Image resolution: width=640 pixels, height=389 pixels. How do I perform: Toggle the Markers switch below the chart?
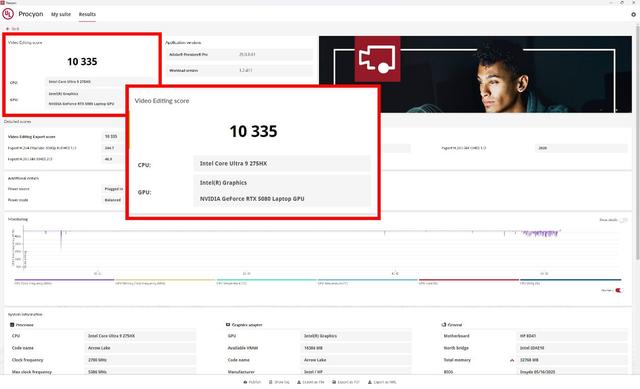[x=619, y=290]
